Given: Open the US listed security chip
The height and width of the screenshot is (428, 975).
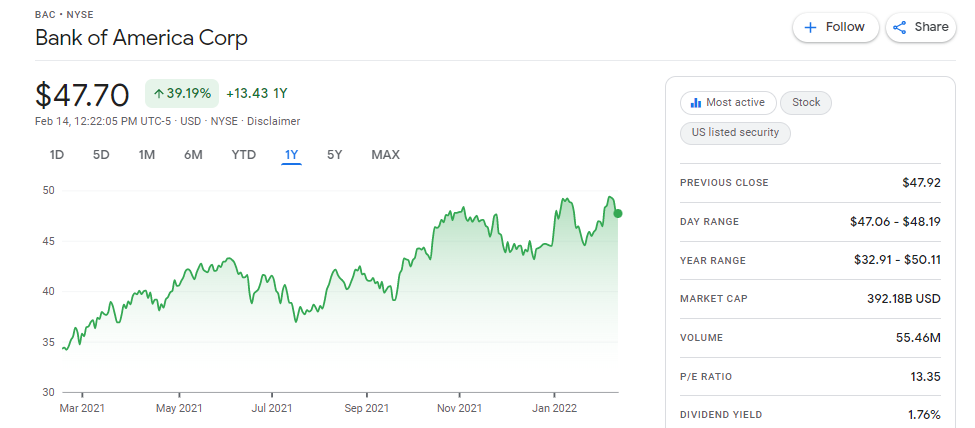Looking at the screenshot, I should (736, 133).
